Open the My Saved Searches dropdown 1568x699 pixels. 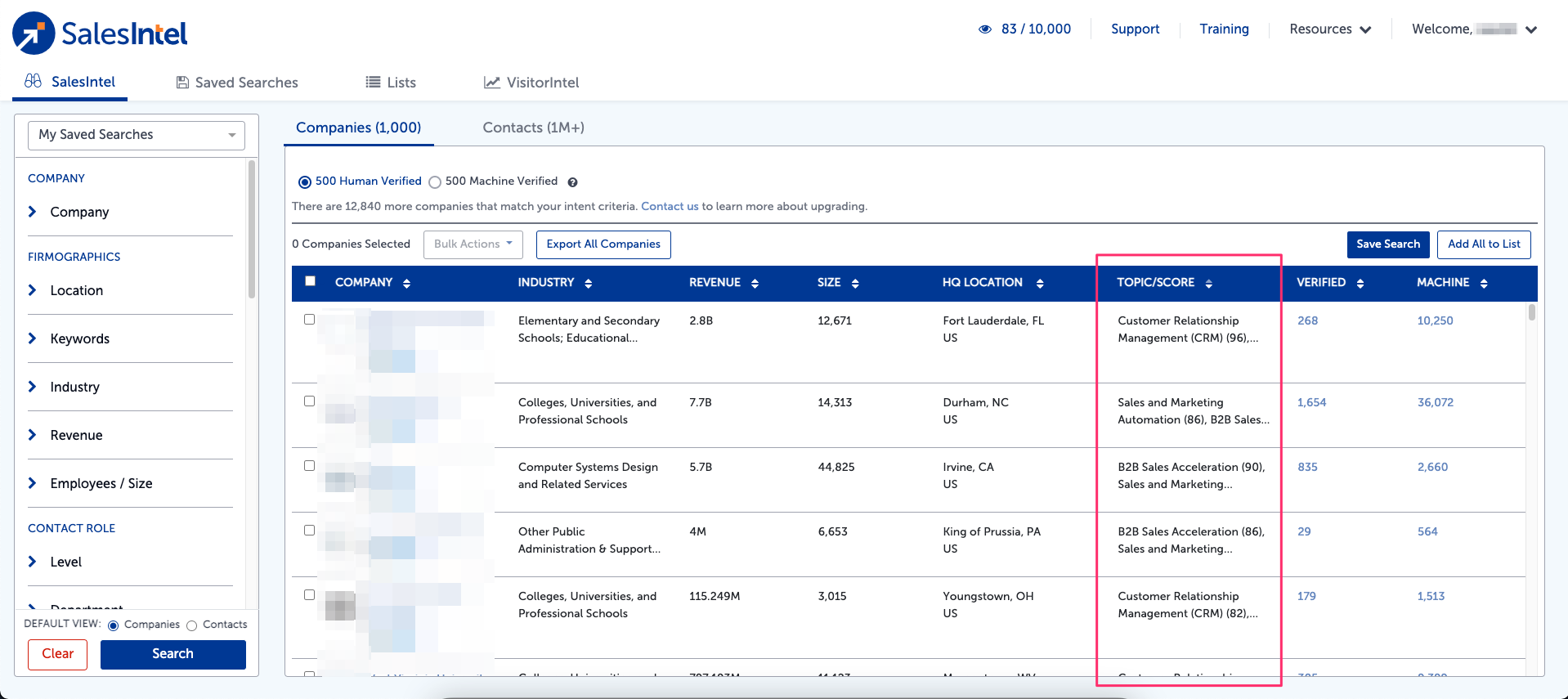(x=137, y=135)
